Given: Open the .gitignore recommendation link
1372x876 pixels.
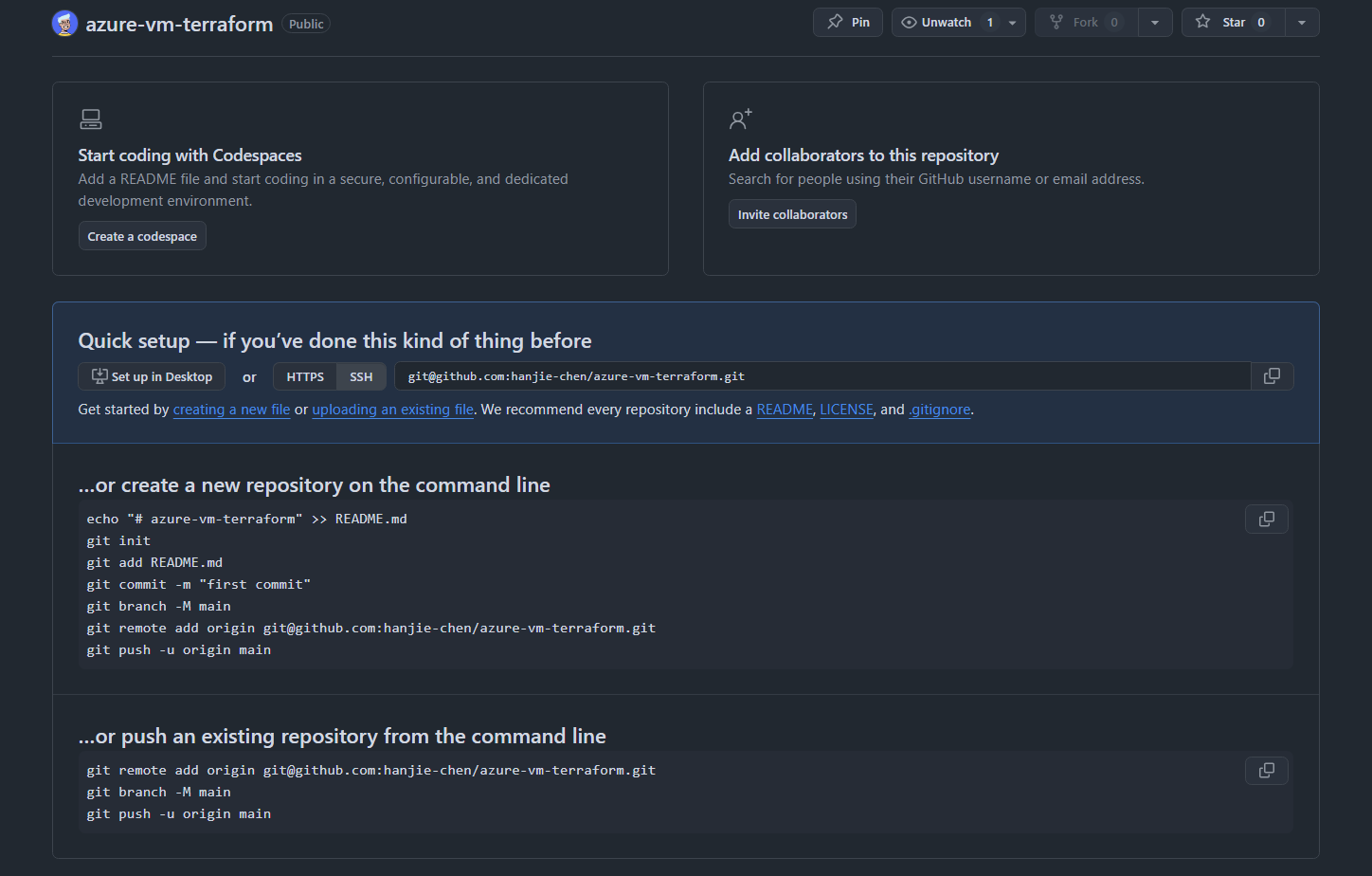Looking at the screenshot, I should [x=939, y=409].
